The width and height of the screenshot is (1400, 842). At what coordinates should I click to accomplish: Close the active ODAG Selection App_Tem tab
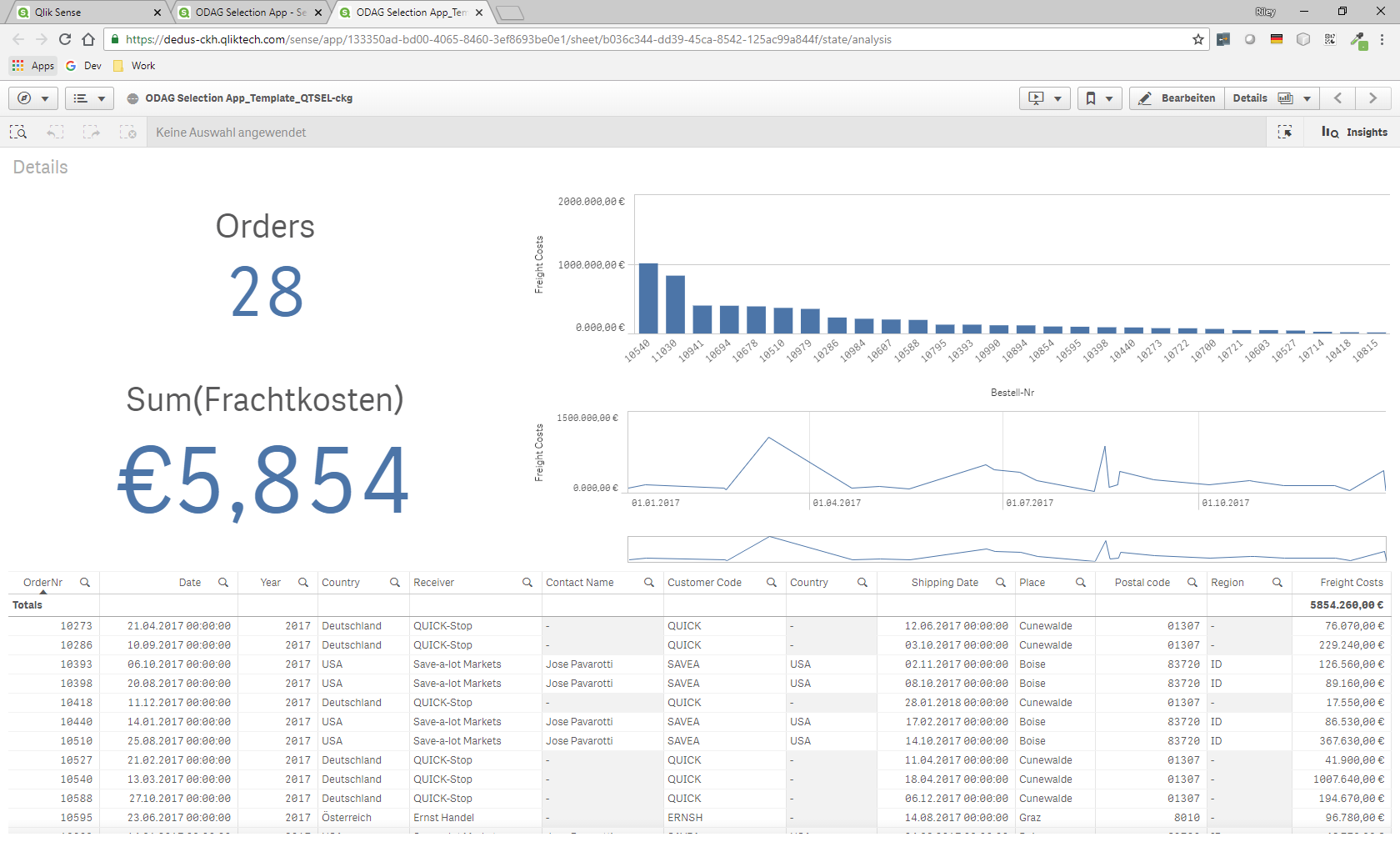click(x=479, y=13)
